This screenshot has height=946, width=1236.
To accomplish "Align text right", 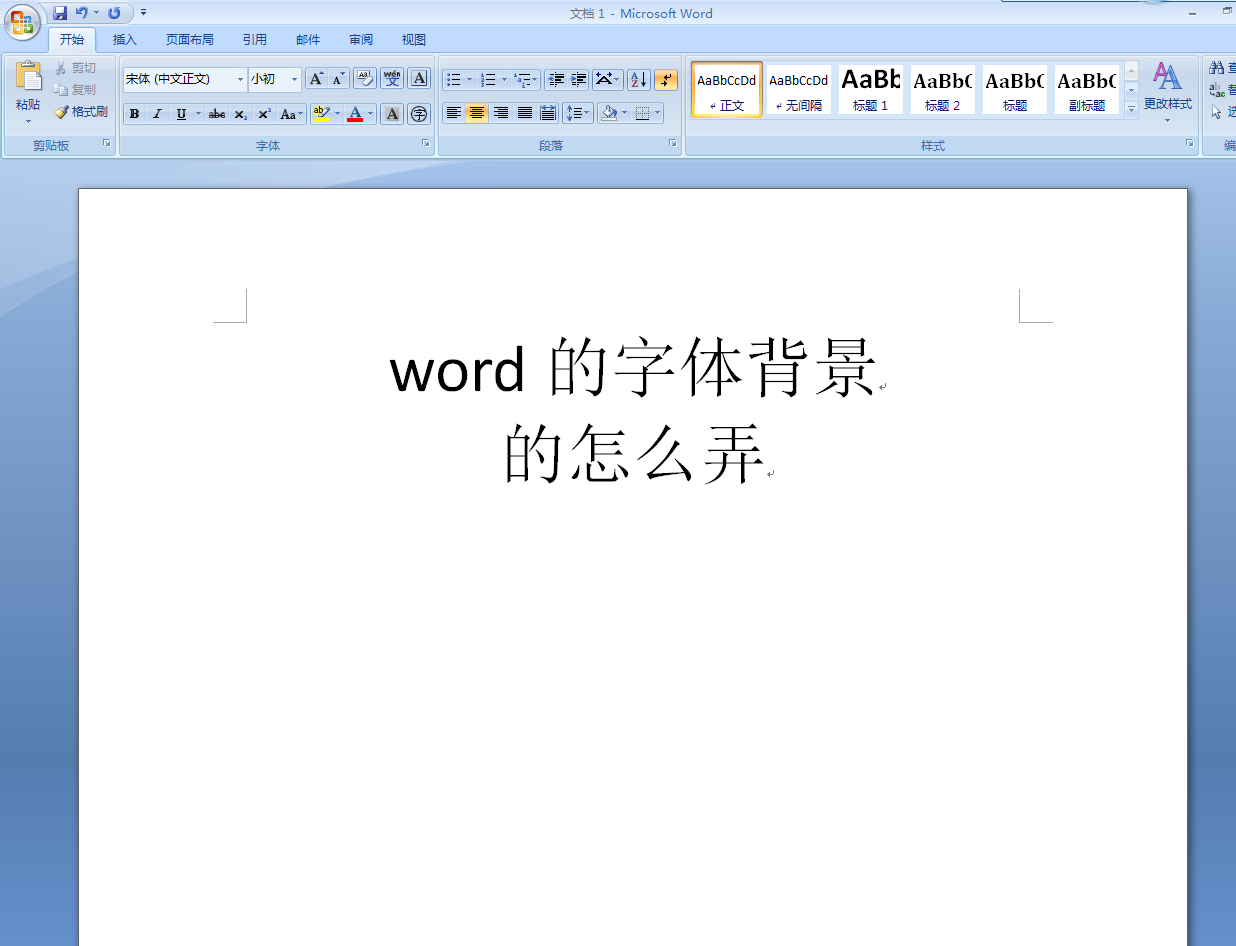I will coord(501,113).
